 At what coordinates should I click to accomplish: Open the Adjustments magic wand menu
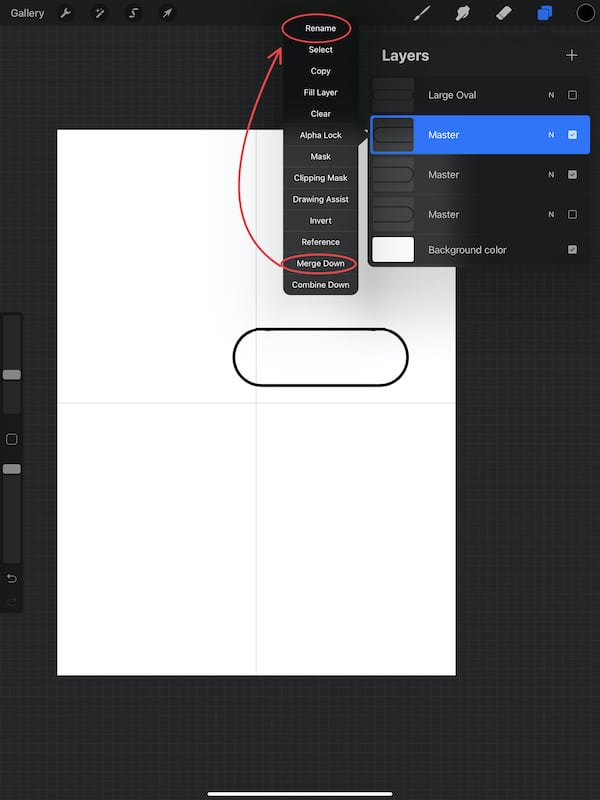coord(99,13)
